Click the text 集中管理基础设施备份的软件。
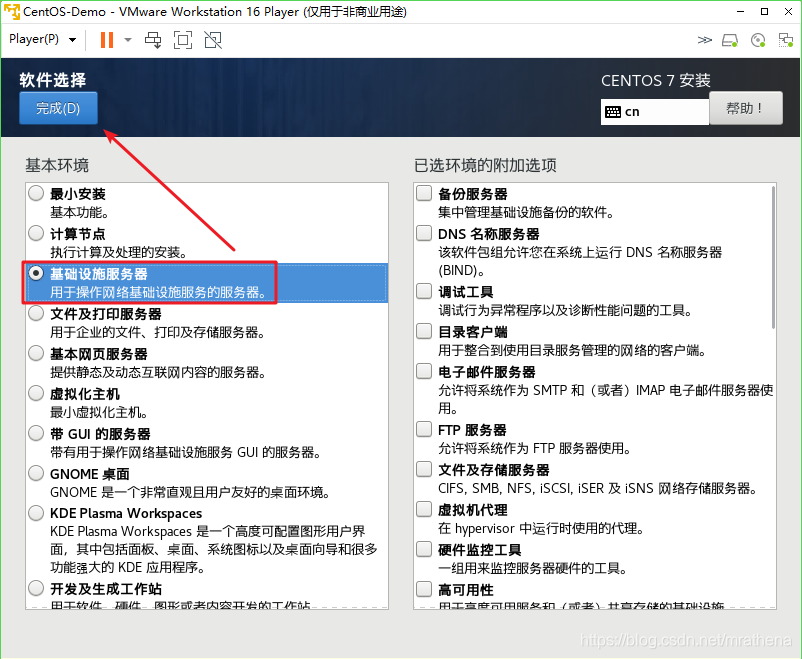Image resolution: width=802 pixels, height=659 pixels. pyautogui.click(x=526, y=212)
